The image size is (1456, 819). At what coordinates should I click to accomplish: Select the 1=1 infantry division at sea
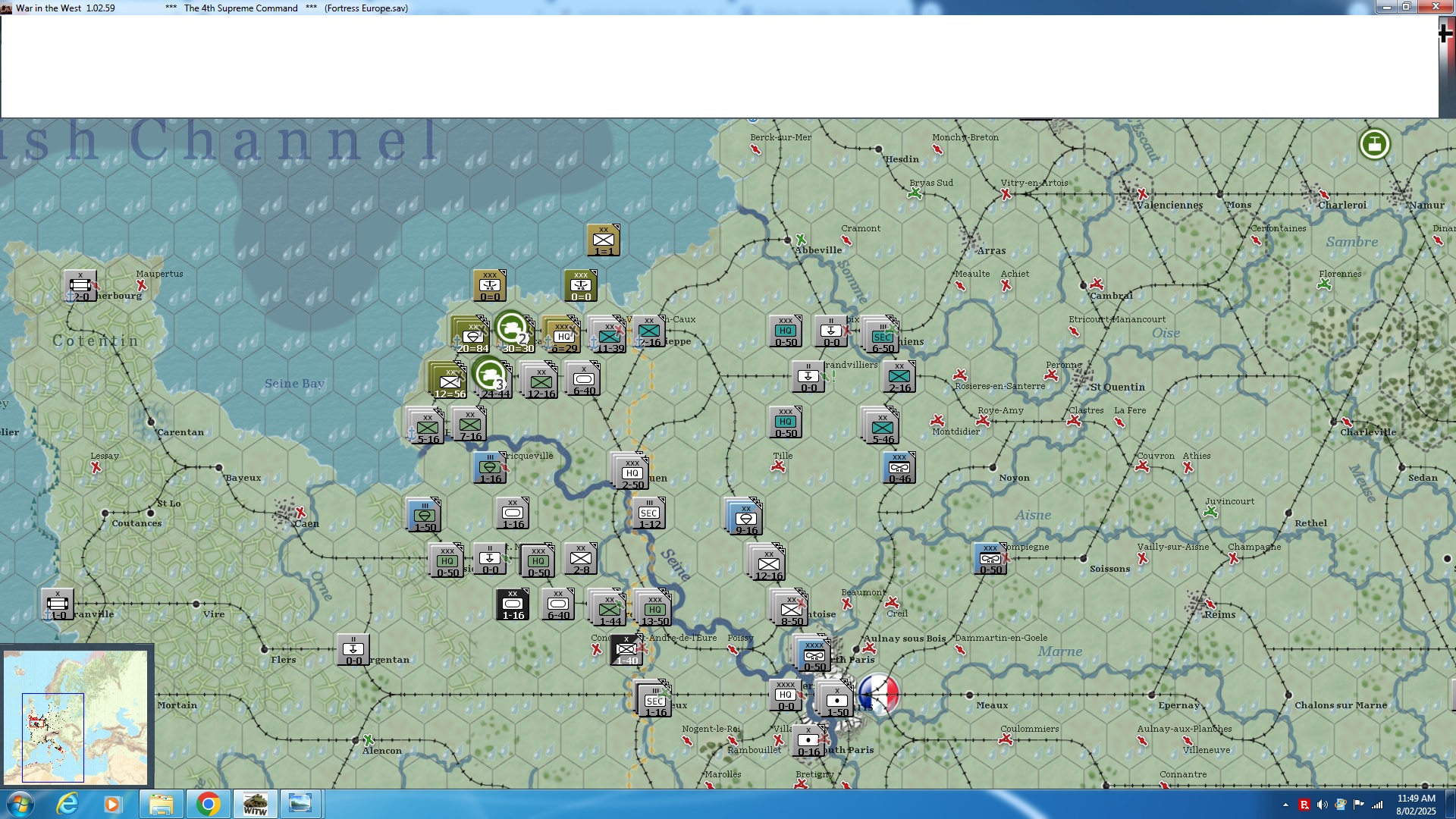point(603,240)
